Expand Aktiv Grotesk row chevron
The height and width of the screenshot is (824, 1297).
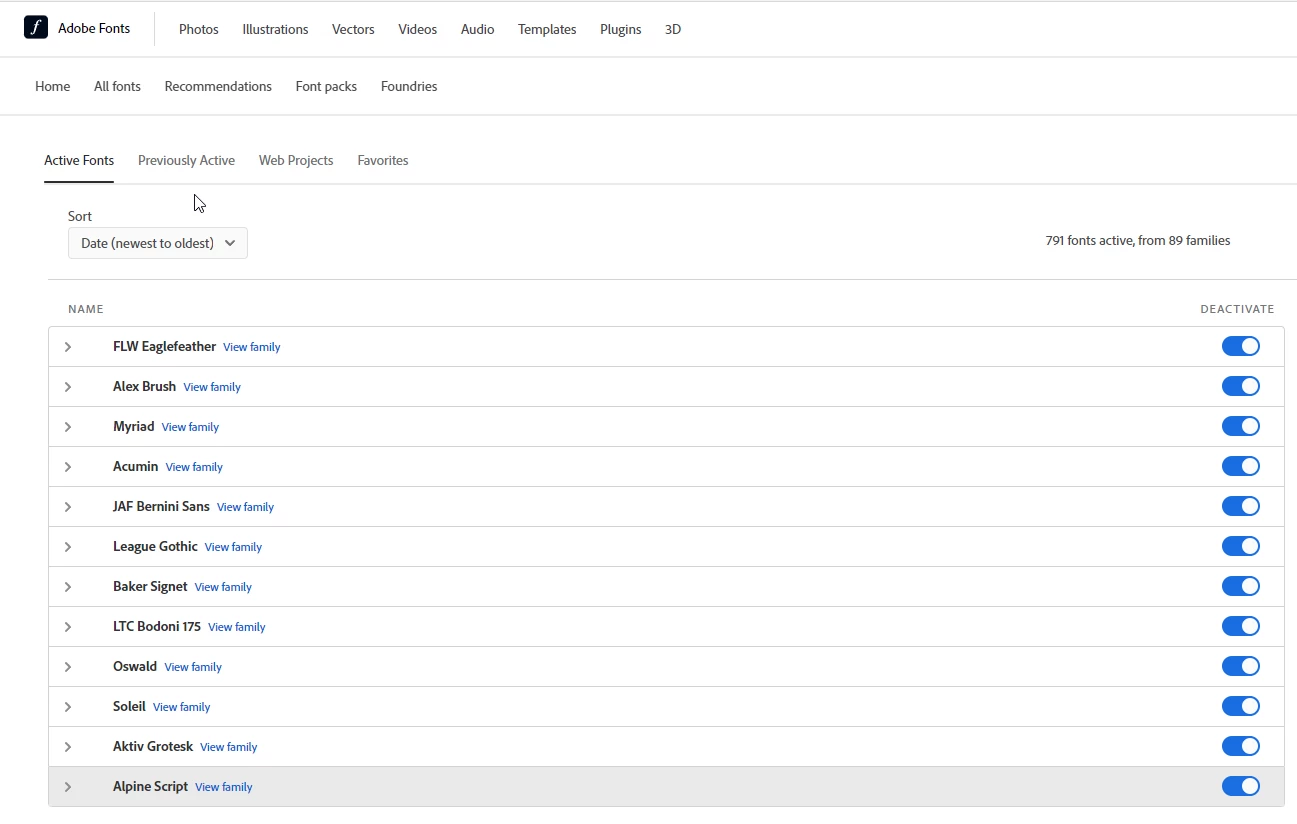[68, 747]
